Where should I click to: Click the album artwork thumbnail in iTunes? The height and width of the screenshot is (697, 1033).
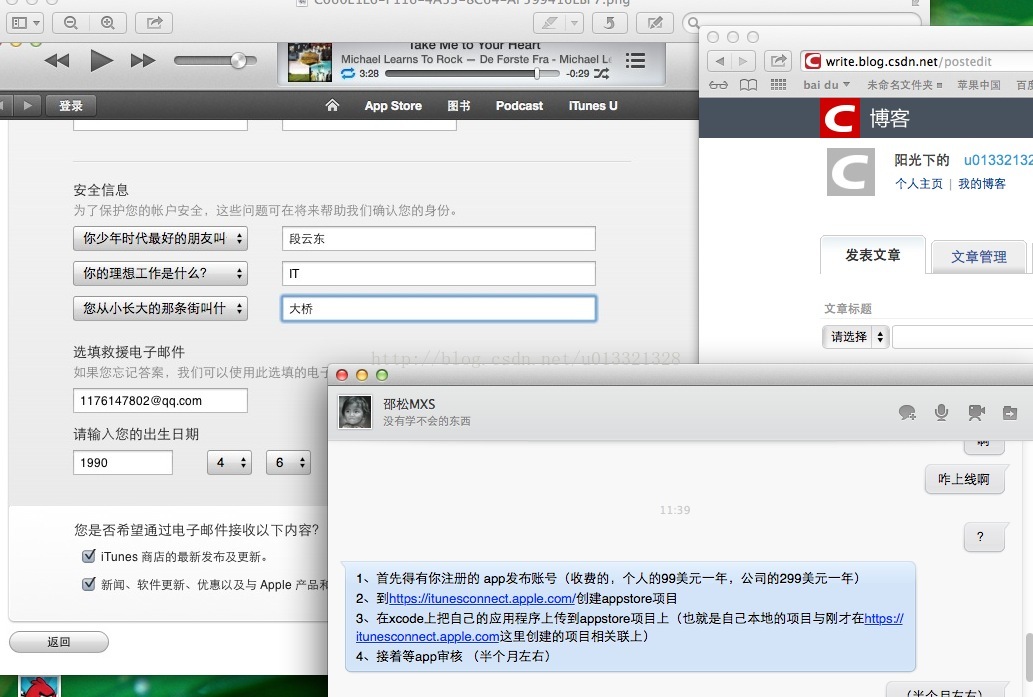pos(310,63)
